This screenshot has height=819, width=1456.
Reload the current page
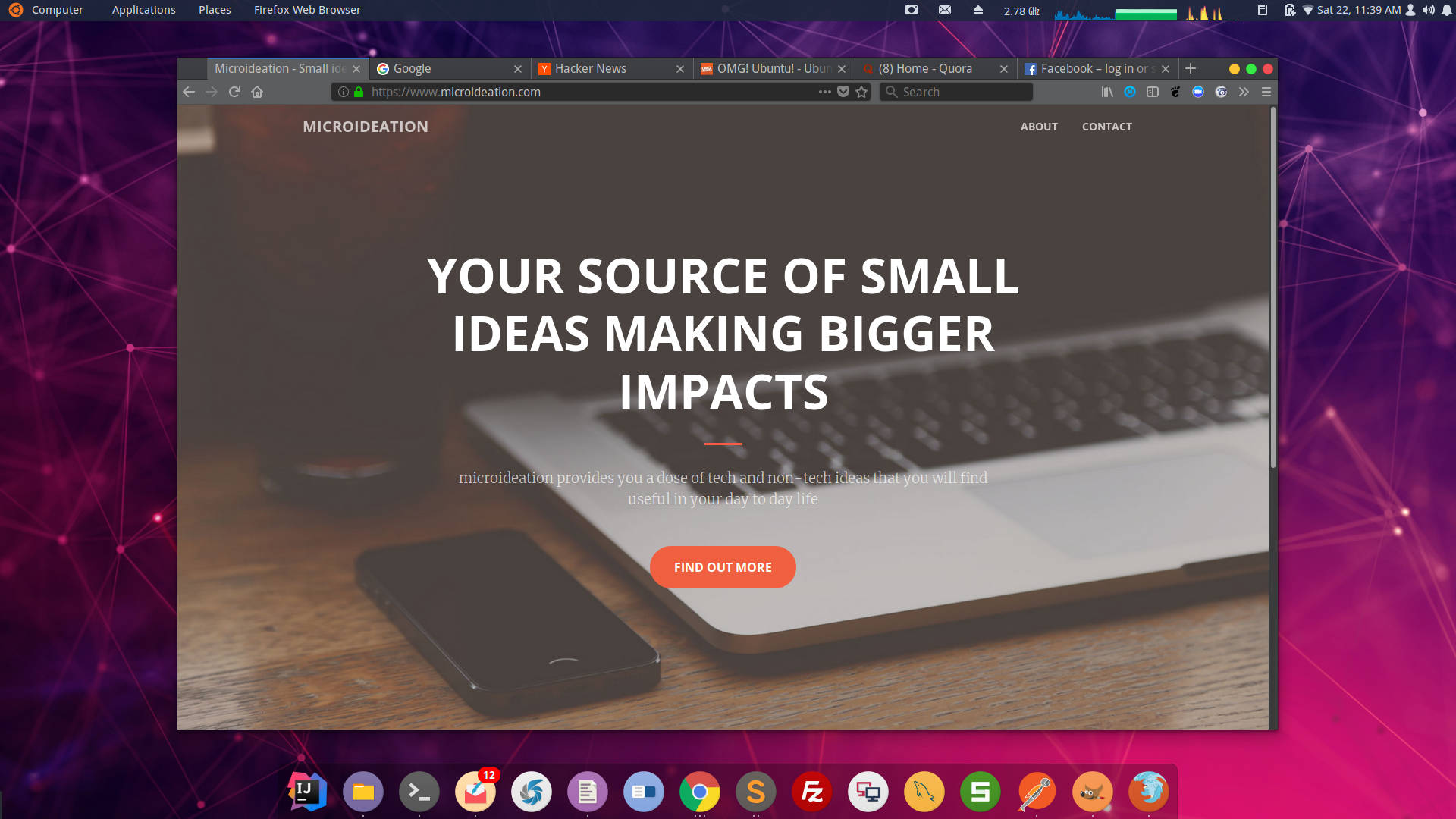[234, 92]
